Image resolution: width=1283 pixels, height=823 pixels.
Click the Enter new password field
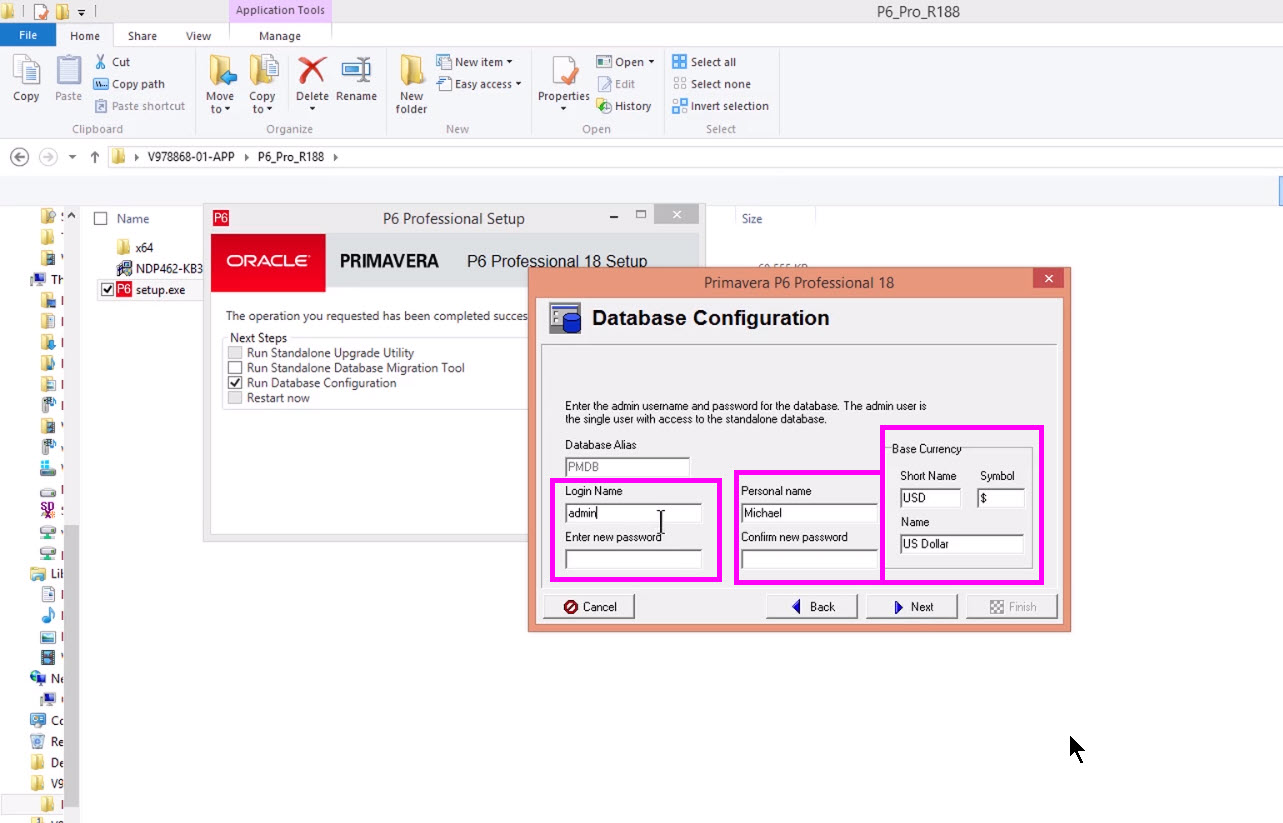633,560
